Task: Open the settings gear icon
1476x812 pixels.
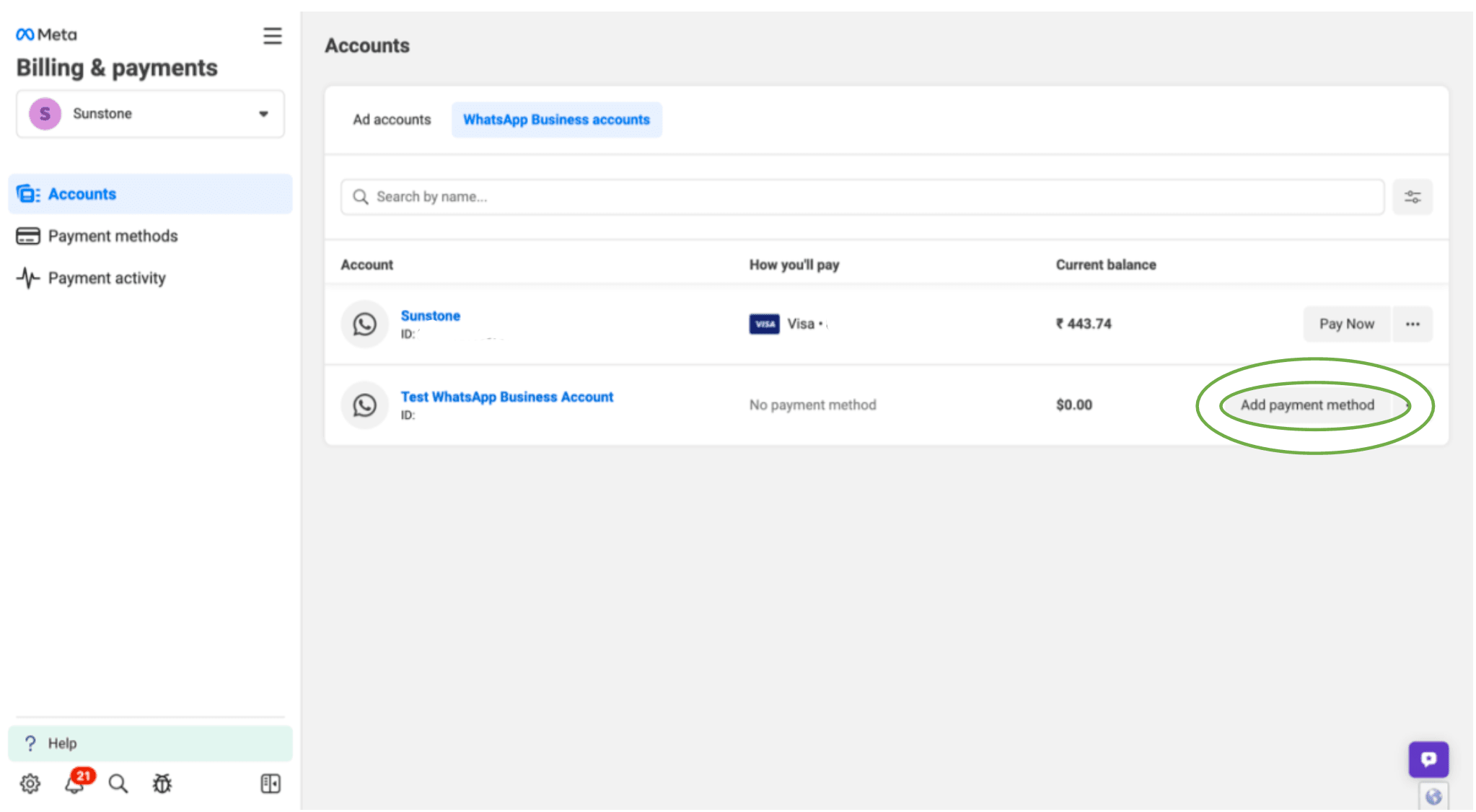Action: tap(30, 783)
